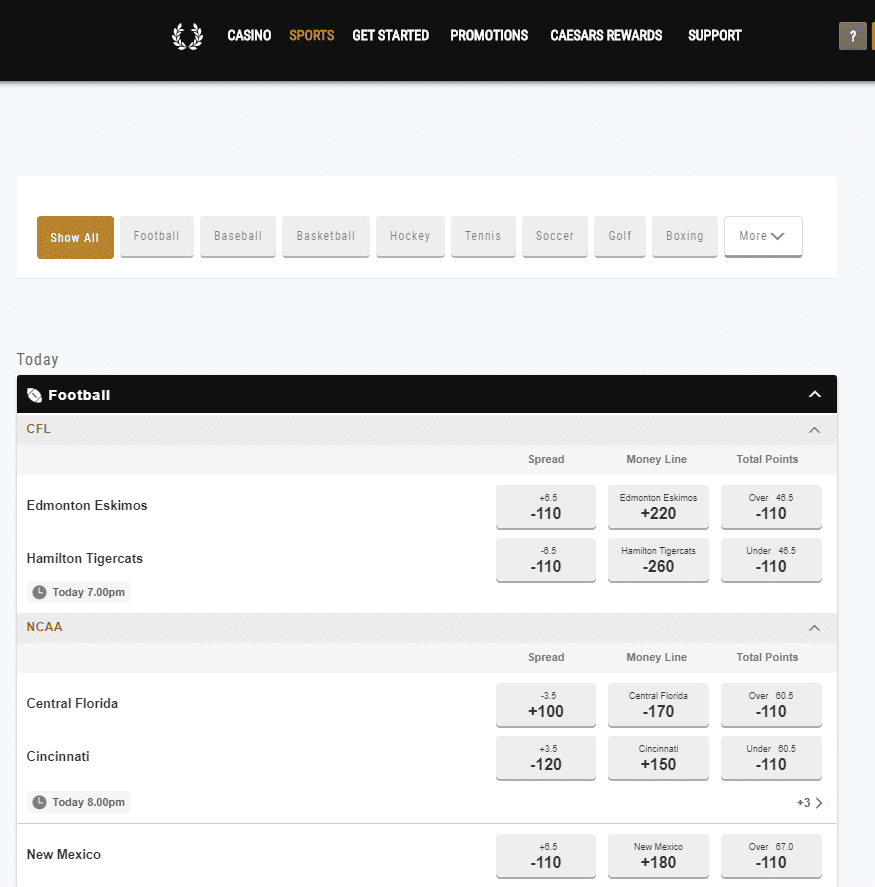Choose Over 60.5 total points bet
The image size is (875, 887).
click(x=771, y=705)
